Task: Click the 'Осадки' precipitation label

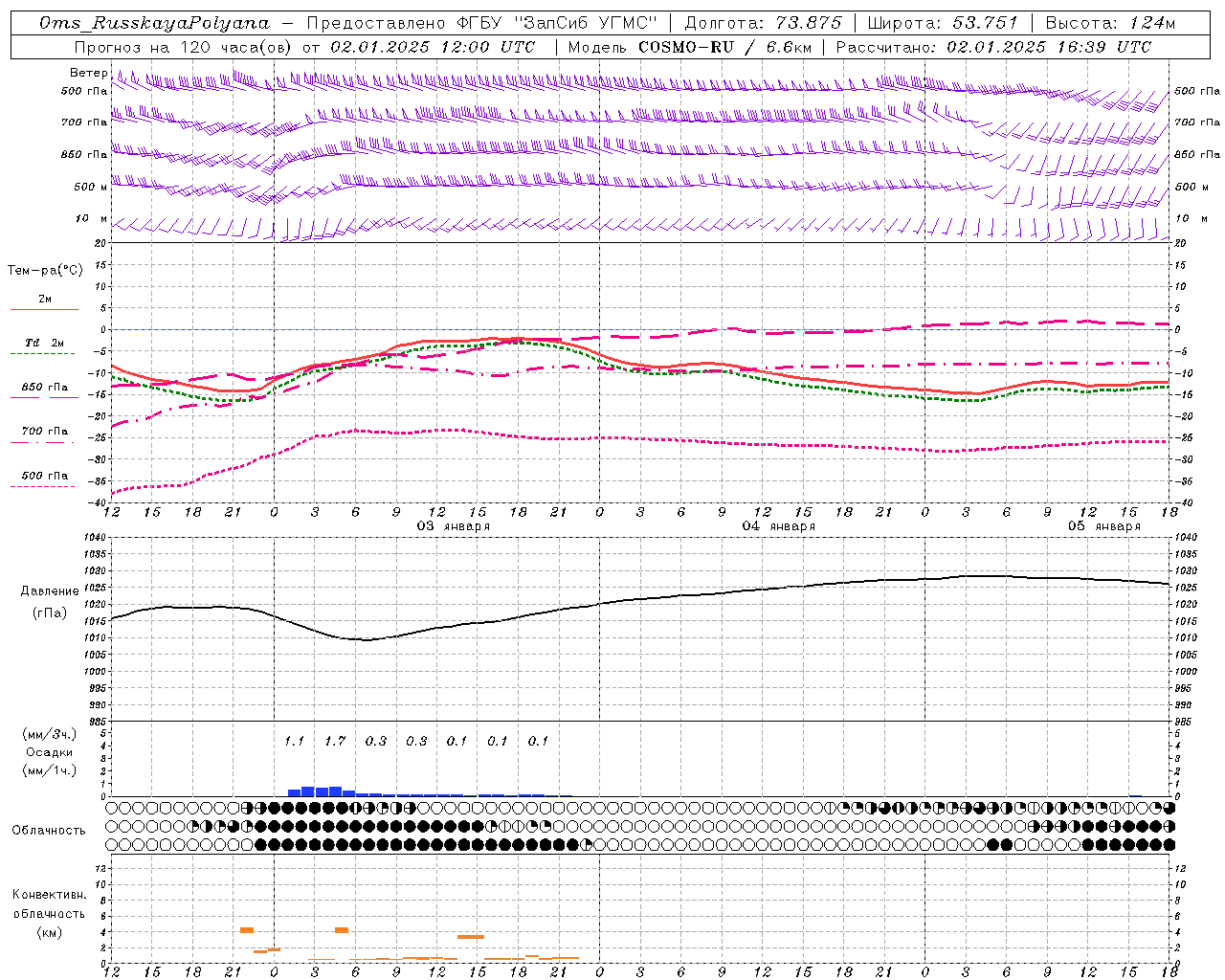Action: click(x=49, y=752)
